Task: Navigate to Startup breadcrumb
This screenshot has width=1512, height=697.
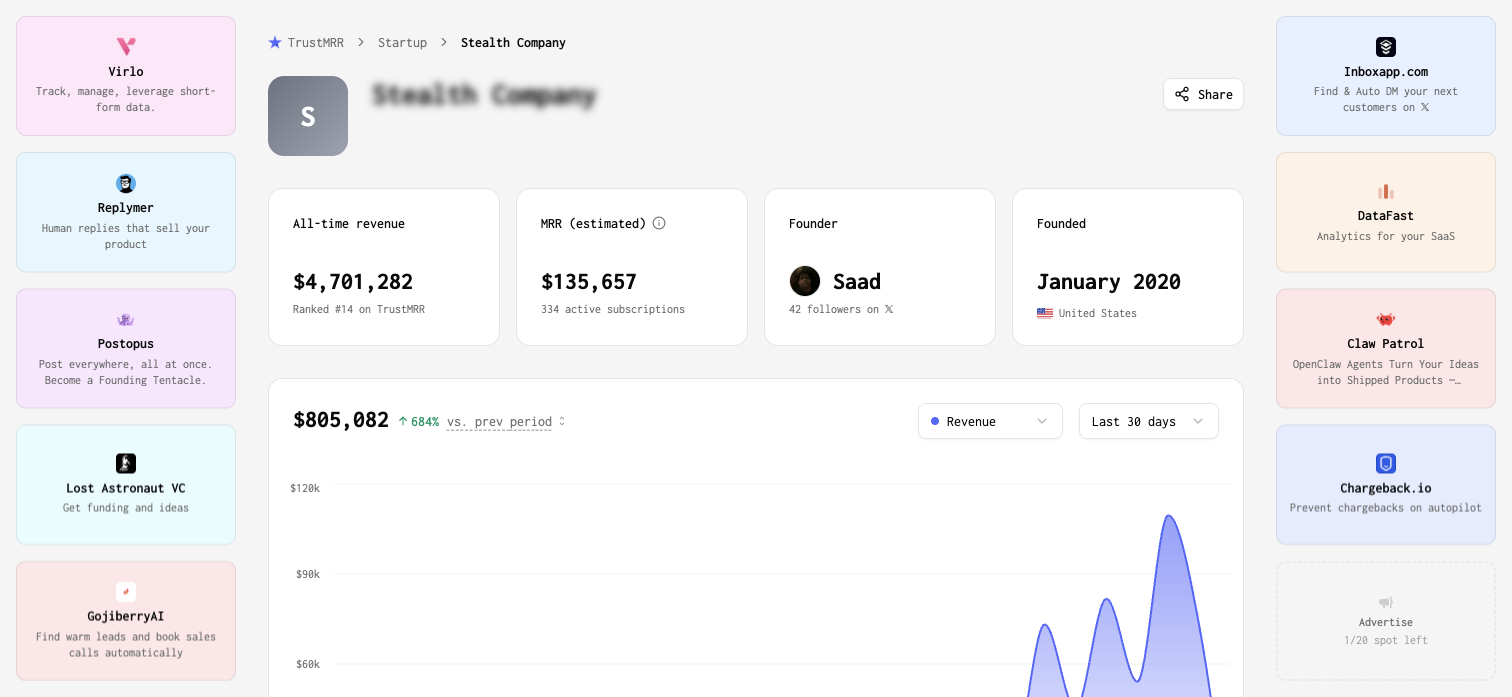Action: (402, 43)
